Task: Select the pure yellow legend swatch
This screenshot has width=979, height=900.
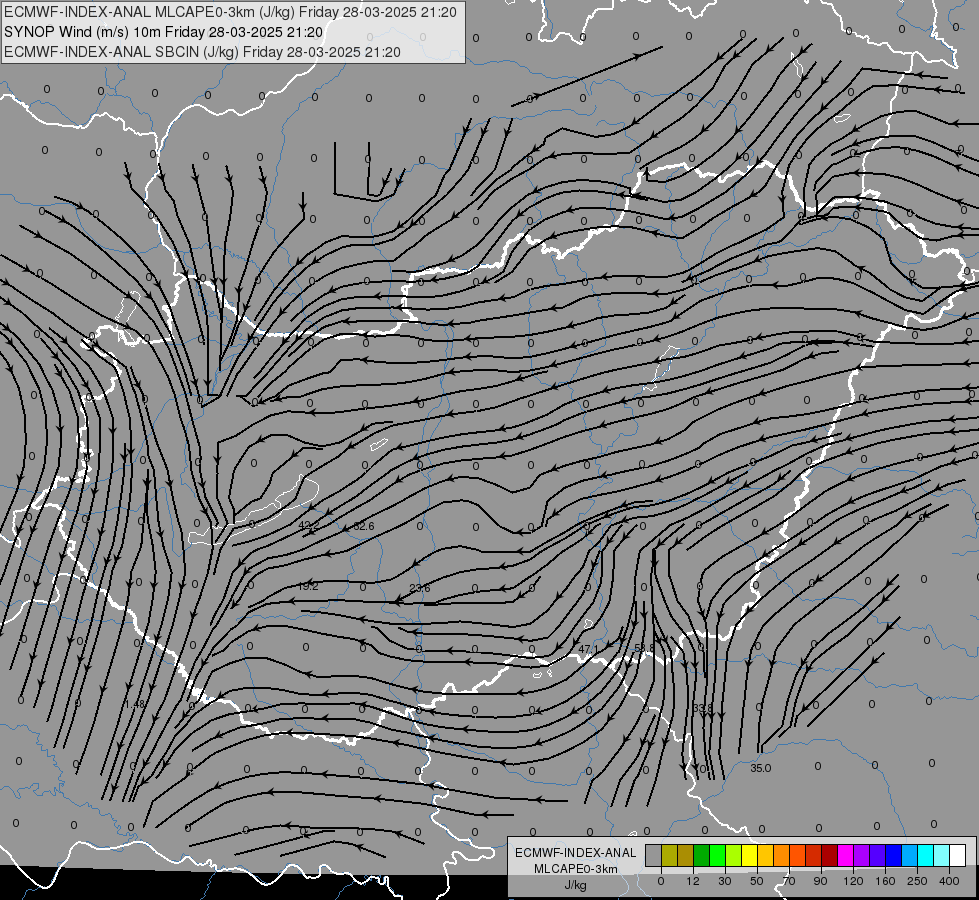Action: coord(749,855)
